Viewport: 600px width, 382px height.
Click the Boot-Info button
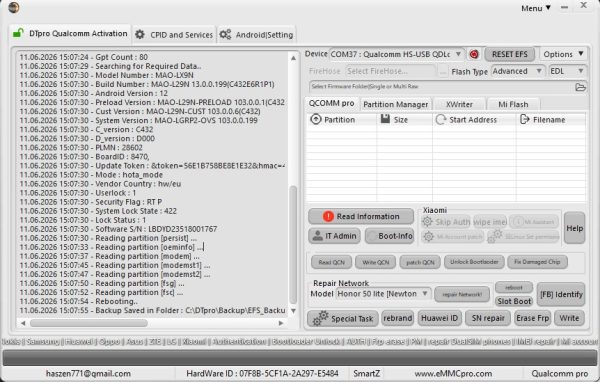[x=390, y=236]
